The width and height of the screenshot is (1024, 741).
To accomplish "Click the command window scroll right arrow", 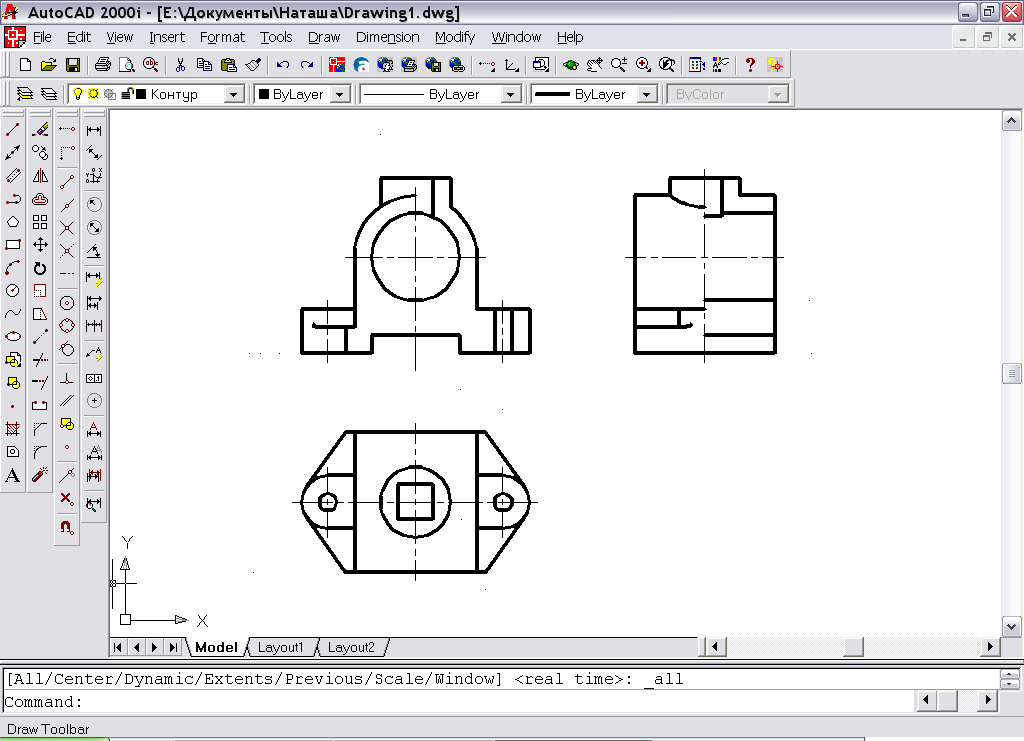I will (x=987, y=701).
